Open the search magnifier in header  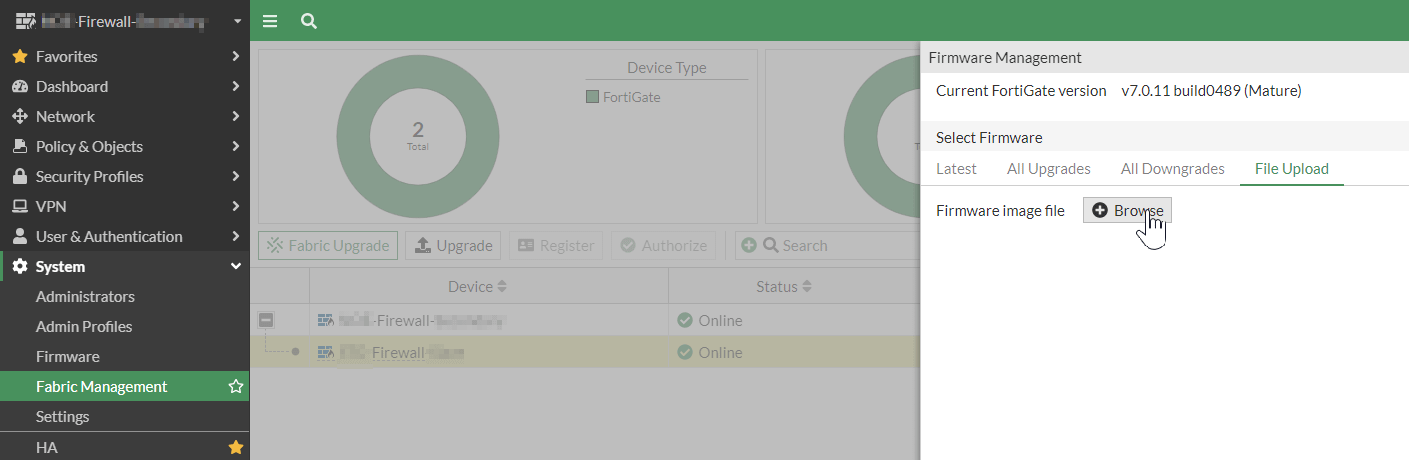309,20
